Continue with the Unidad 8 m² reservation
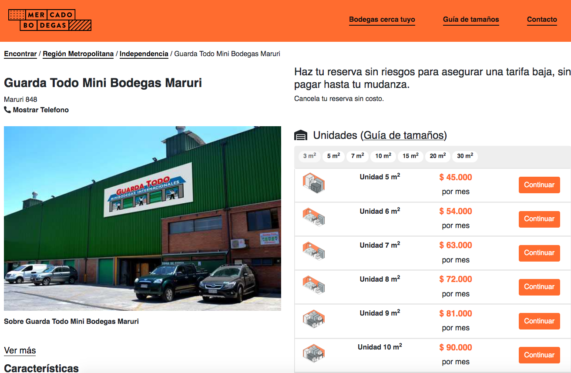 tap(539, 287)
